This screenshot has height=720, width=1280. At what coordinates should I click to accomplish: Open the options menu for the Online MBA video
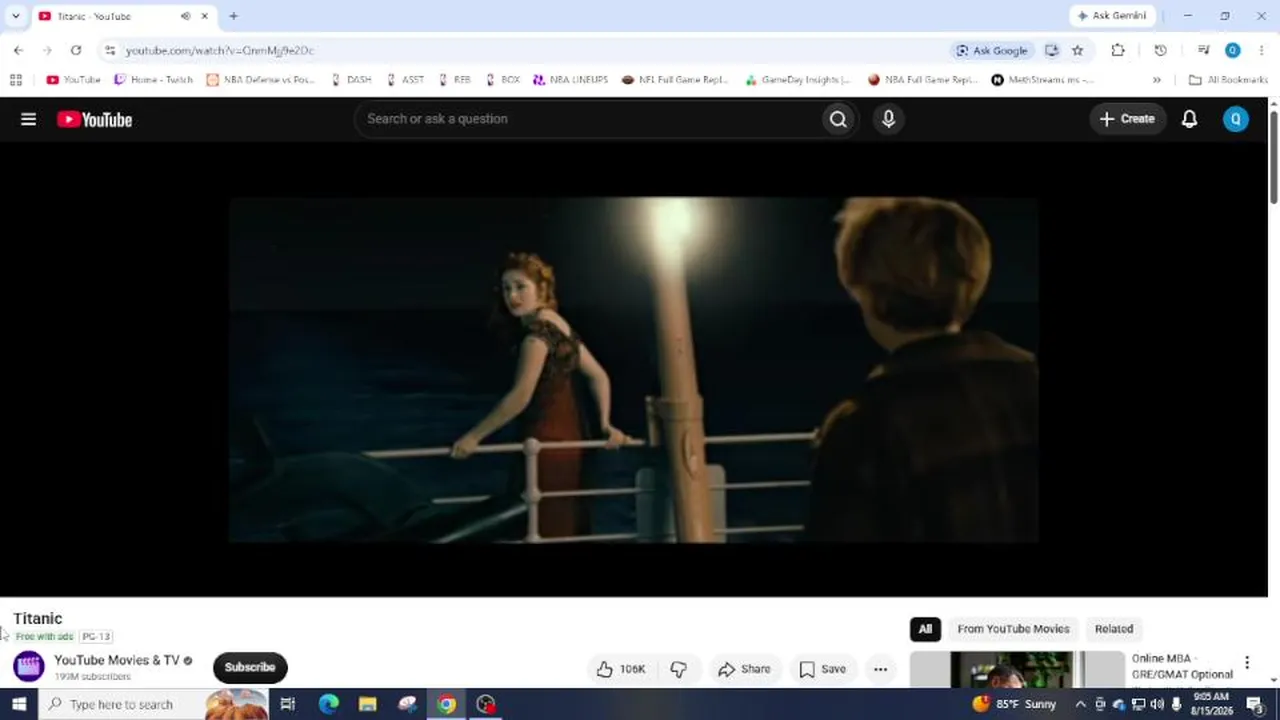(x=1247, y=662)
